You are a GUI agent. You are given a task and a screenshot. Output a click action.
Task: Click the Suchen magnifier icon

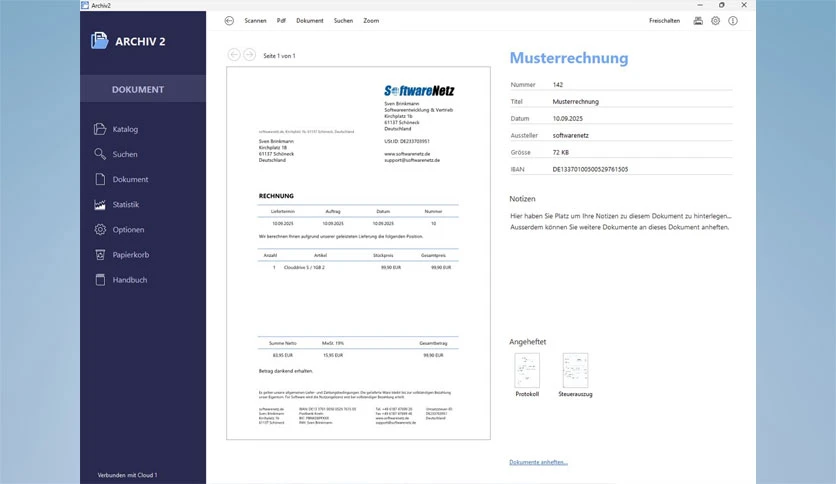click(100, 154)
